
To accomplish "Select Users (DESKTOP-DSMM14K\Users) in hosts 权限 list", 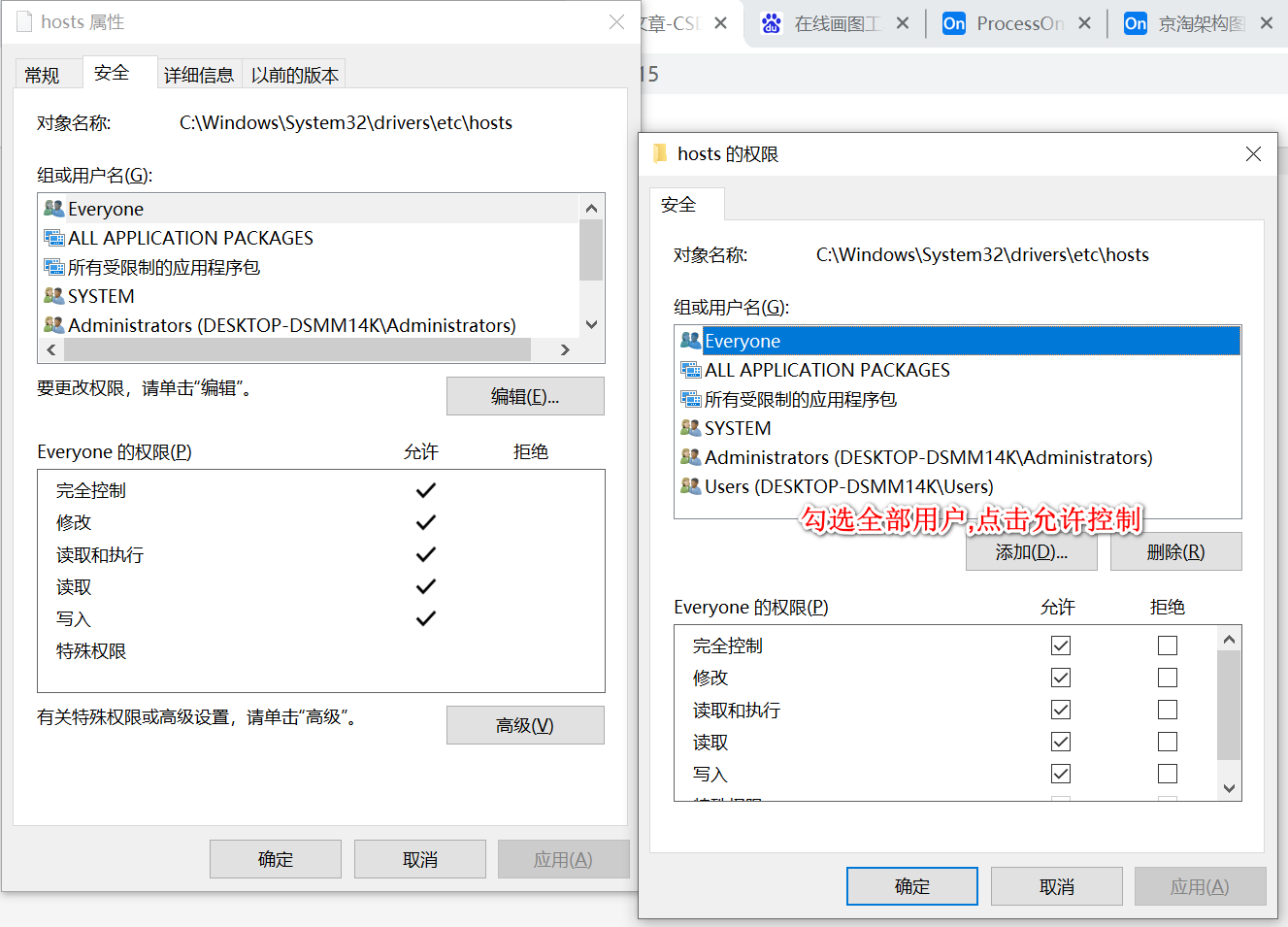I will (x=957, y=486).
